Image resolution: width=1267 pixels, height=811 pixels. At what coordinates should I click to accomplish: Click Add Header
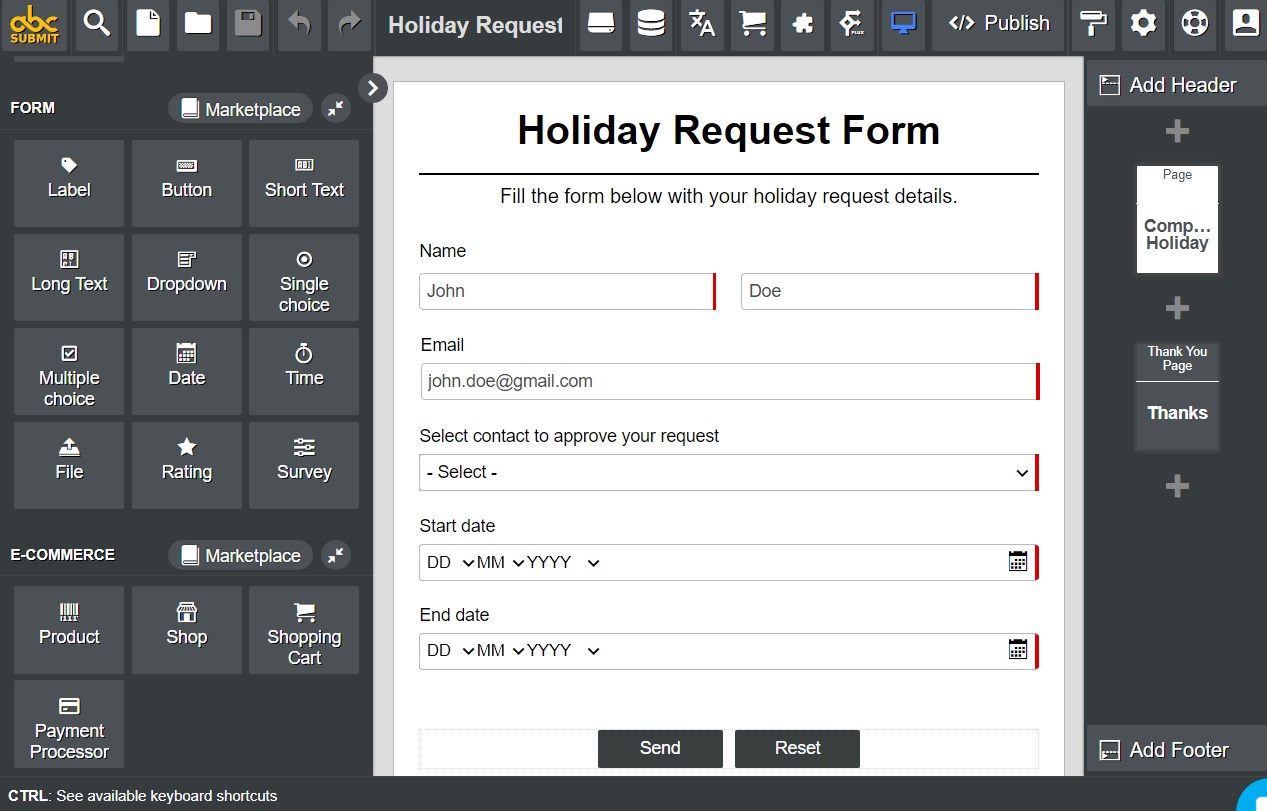(1176, 85)
